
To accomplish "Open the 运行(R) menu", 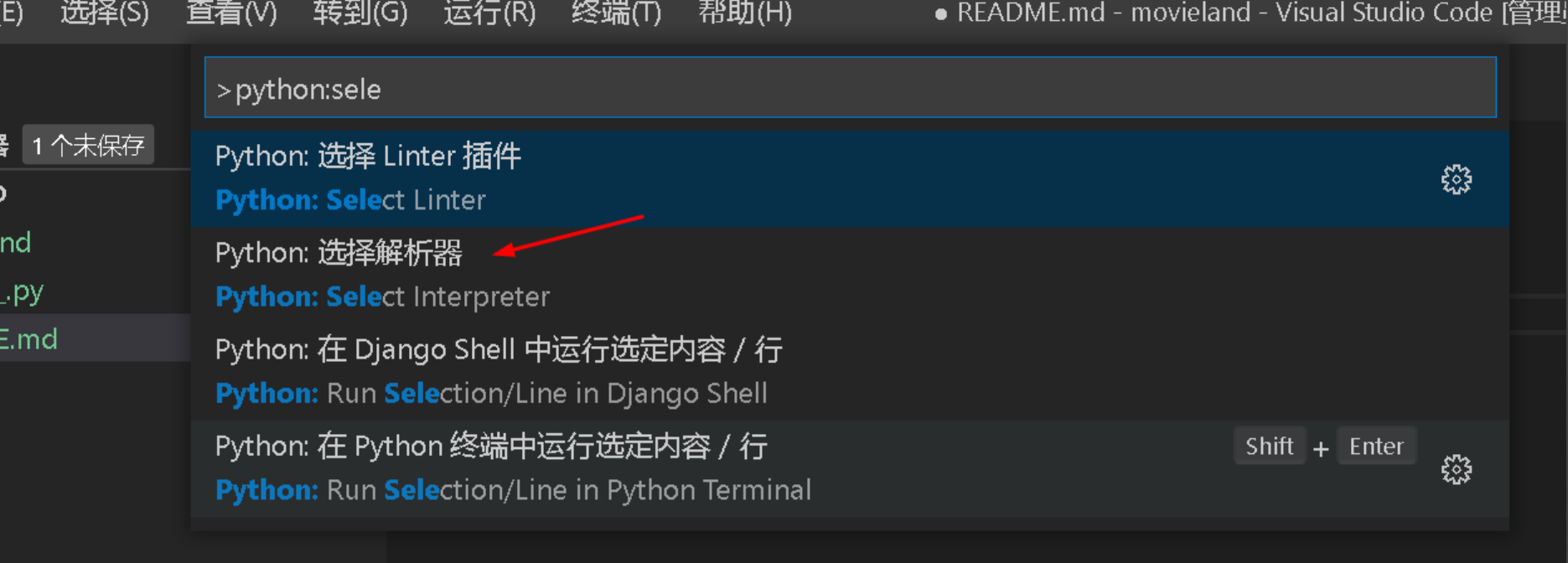I will pos(489,13).
